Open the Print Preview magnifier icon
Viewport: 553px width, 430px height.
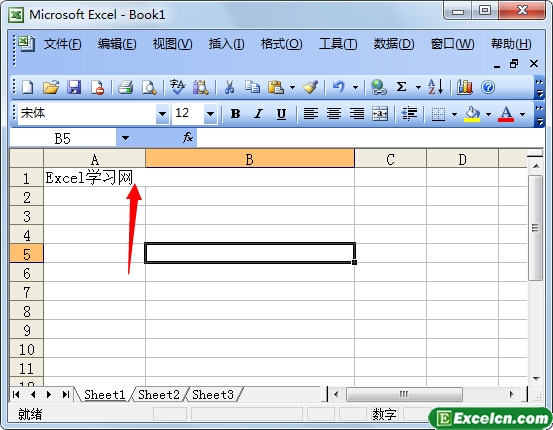click(x=149, y=87)
